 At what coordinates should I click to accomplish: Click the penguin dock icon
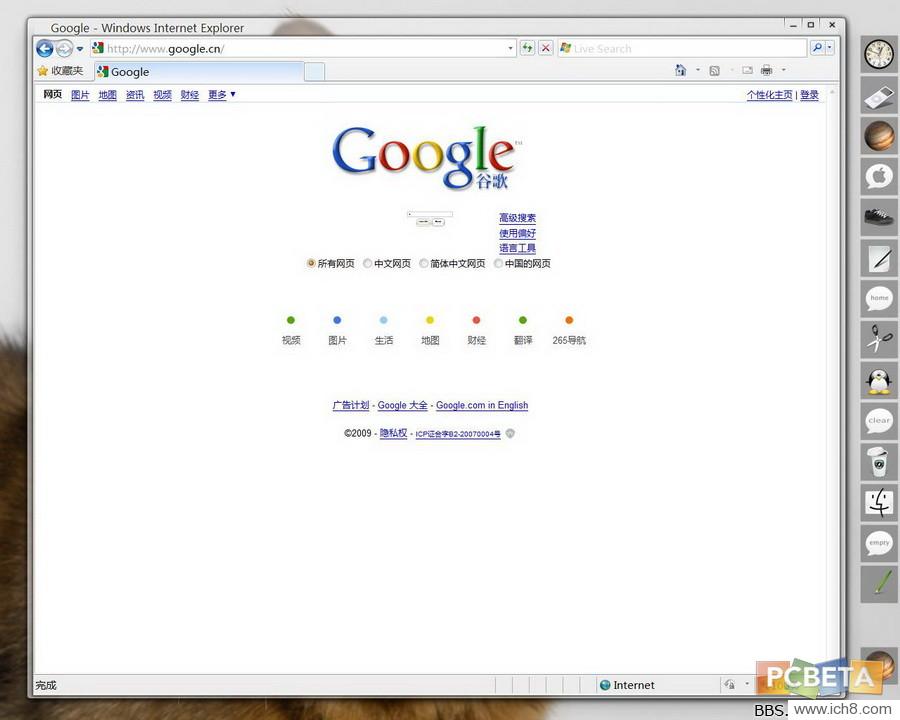click(879, 380)
